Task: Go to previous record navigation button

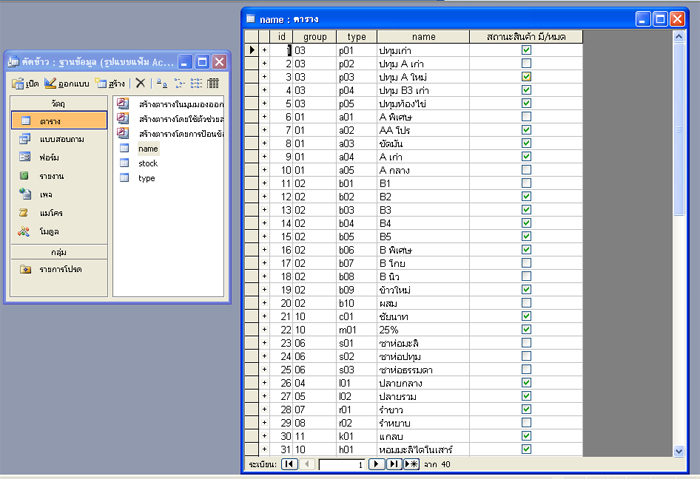Action: click(307, 464)
